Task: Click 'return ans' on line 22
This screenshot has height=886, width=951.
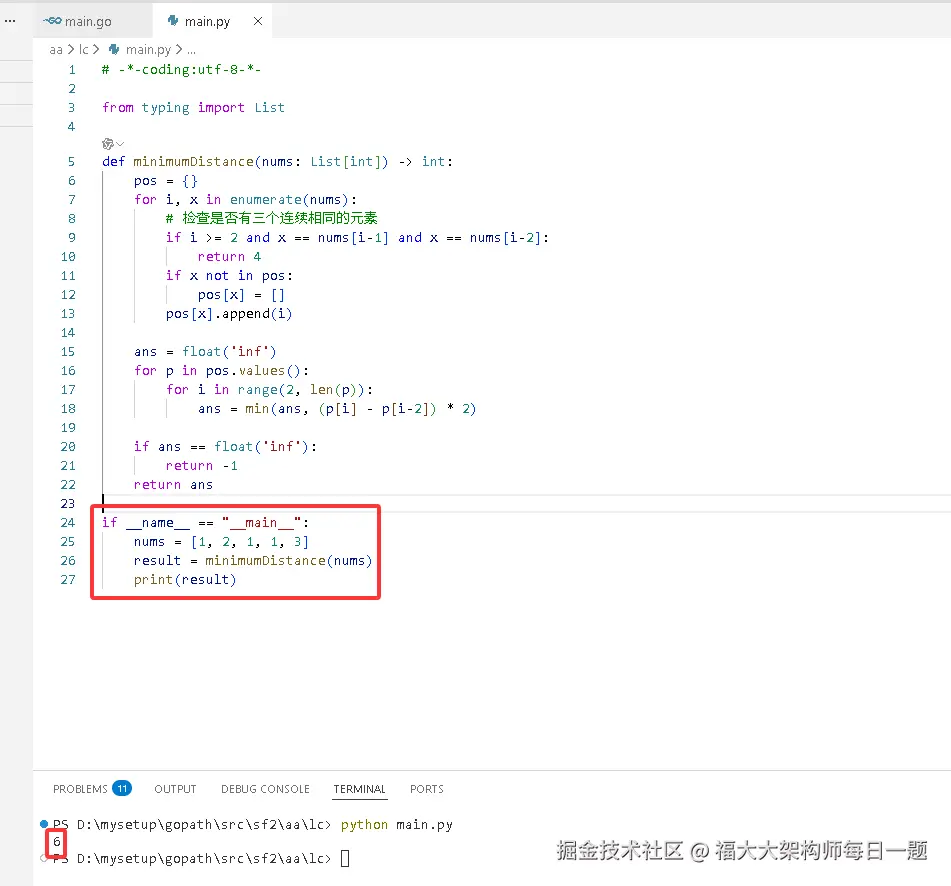Action: point(173,485)
